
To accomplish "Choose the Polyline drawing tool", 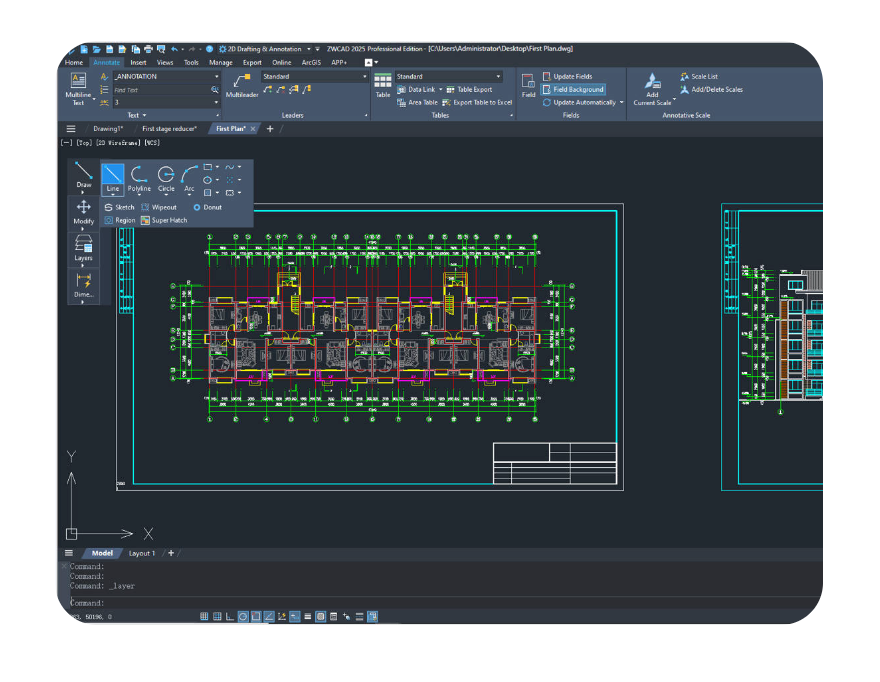I will (139, 179).
